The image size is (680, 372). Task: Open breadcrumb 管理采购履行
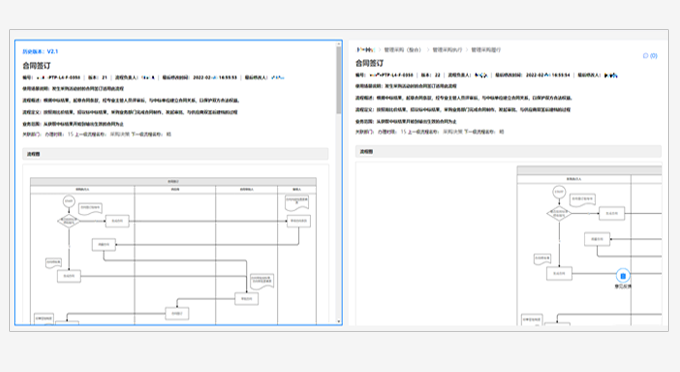point(486,50)
